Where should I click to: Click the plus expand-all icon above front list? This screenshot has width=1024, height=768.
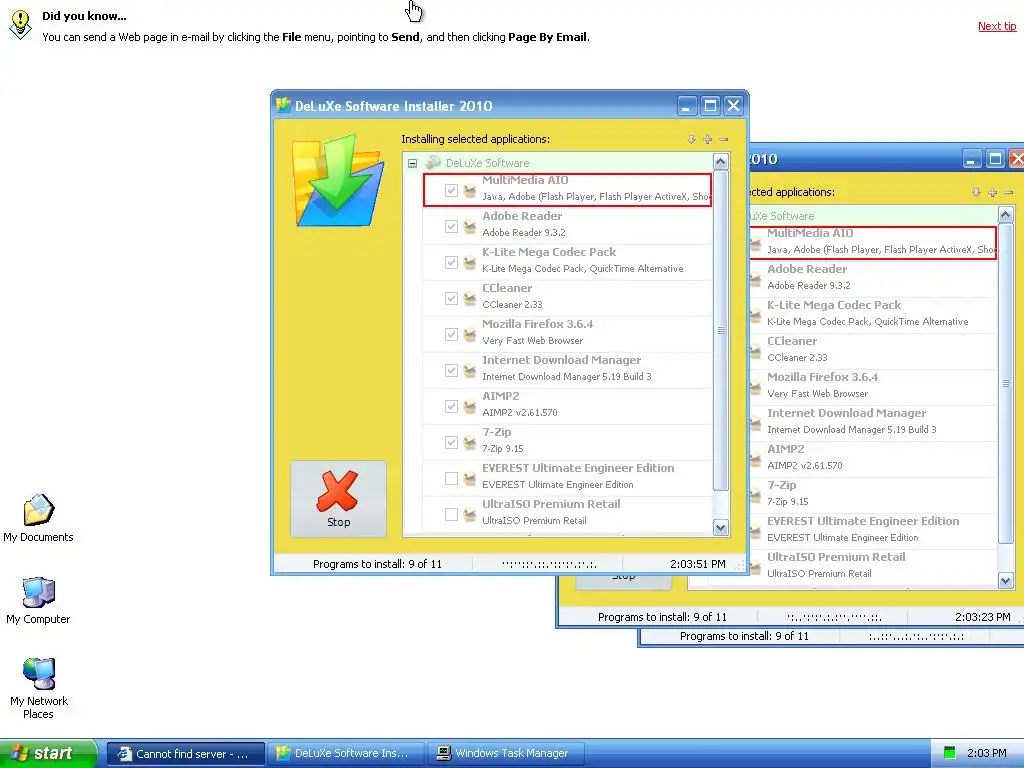[707, 139]
